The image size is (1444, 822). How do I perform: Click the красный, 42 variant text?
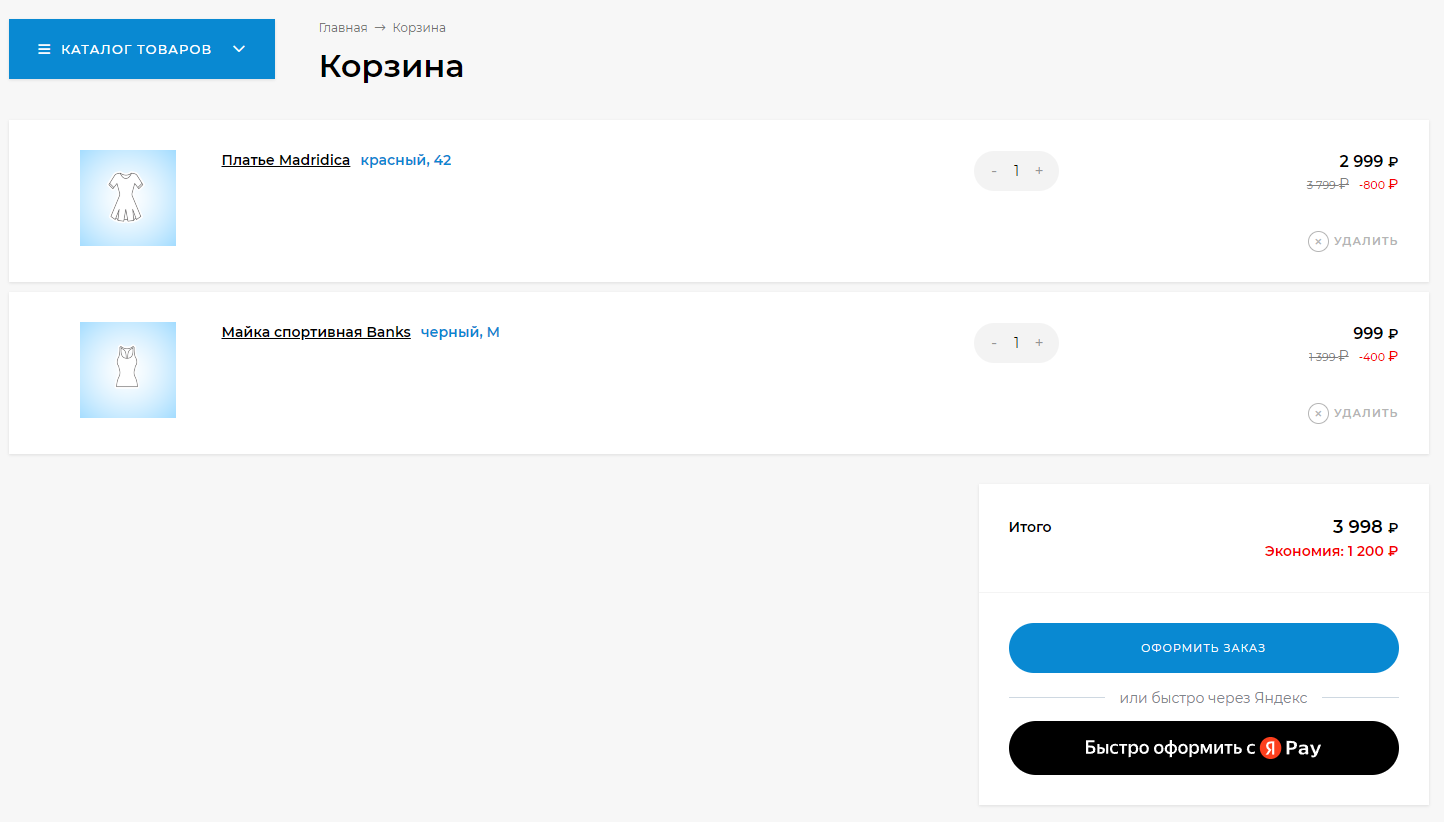point(406,160)
